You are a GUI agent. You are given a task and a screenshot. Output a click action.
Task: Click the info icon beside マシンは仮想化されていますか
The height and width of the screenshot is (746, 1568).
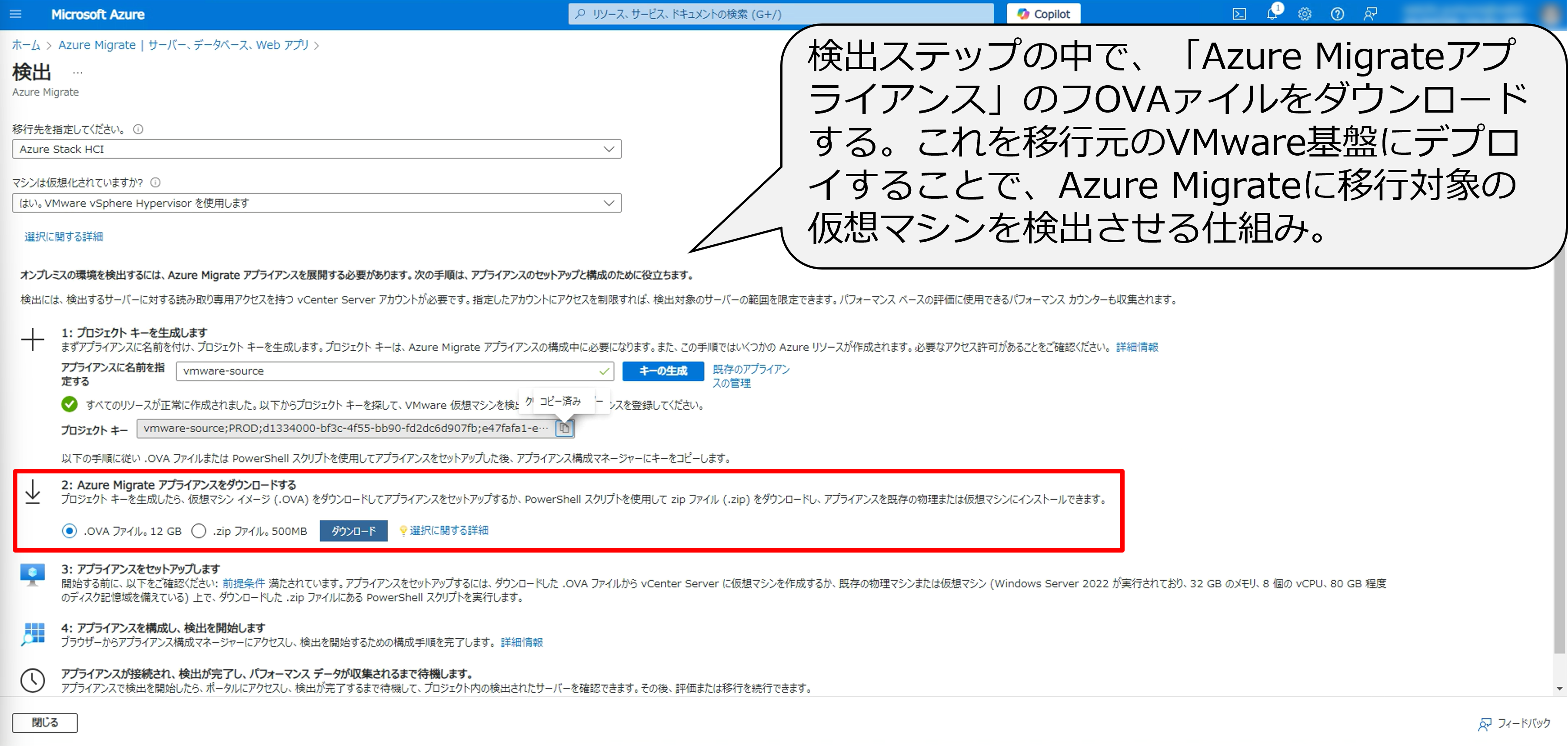155,182
